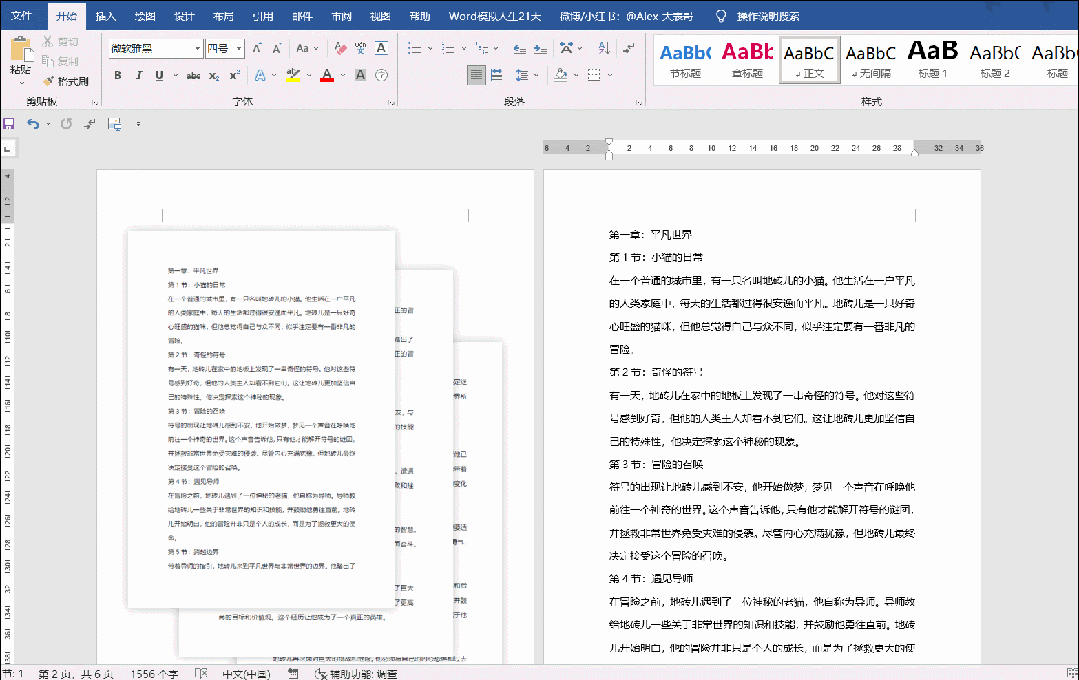Click the Increase Font Size icon
The width and height of the screenshot is (1079, 680).
(x=257, y=50)
